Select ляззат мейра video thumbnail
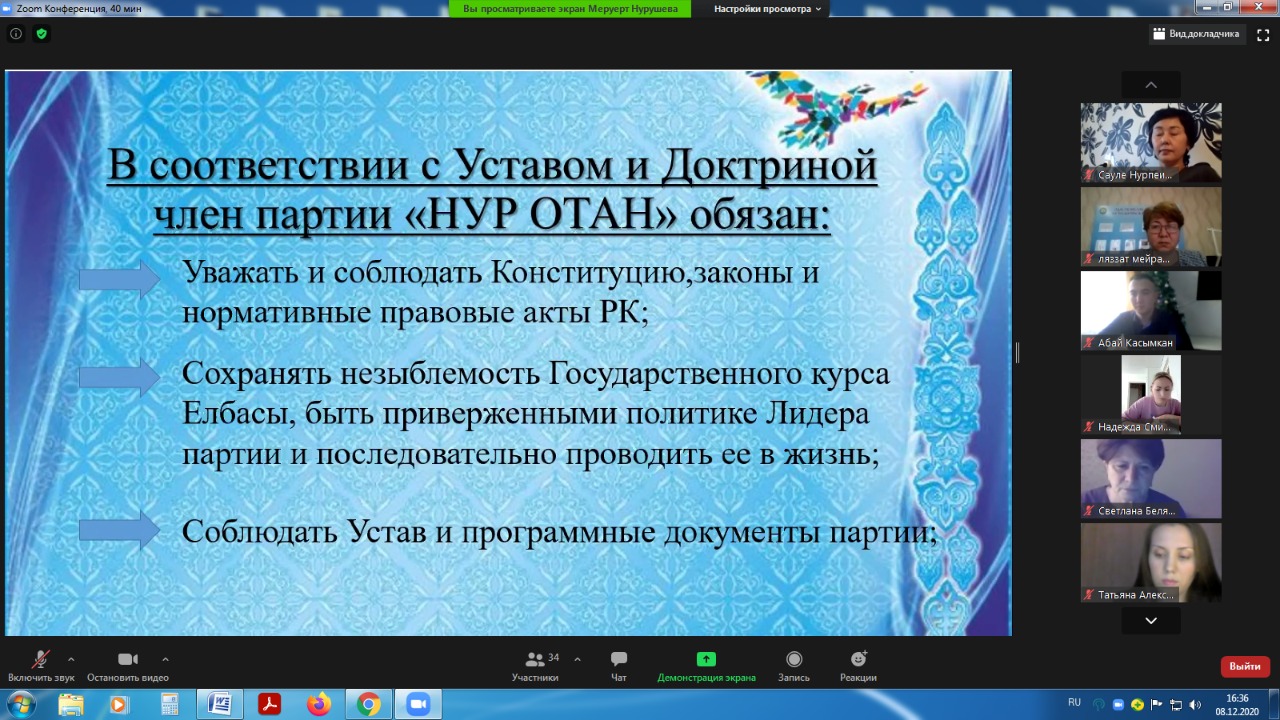This screenshot has width=1280, height=720. pos(1151,226)
